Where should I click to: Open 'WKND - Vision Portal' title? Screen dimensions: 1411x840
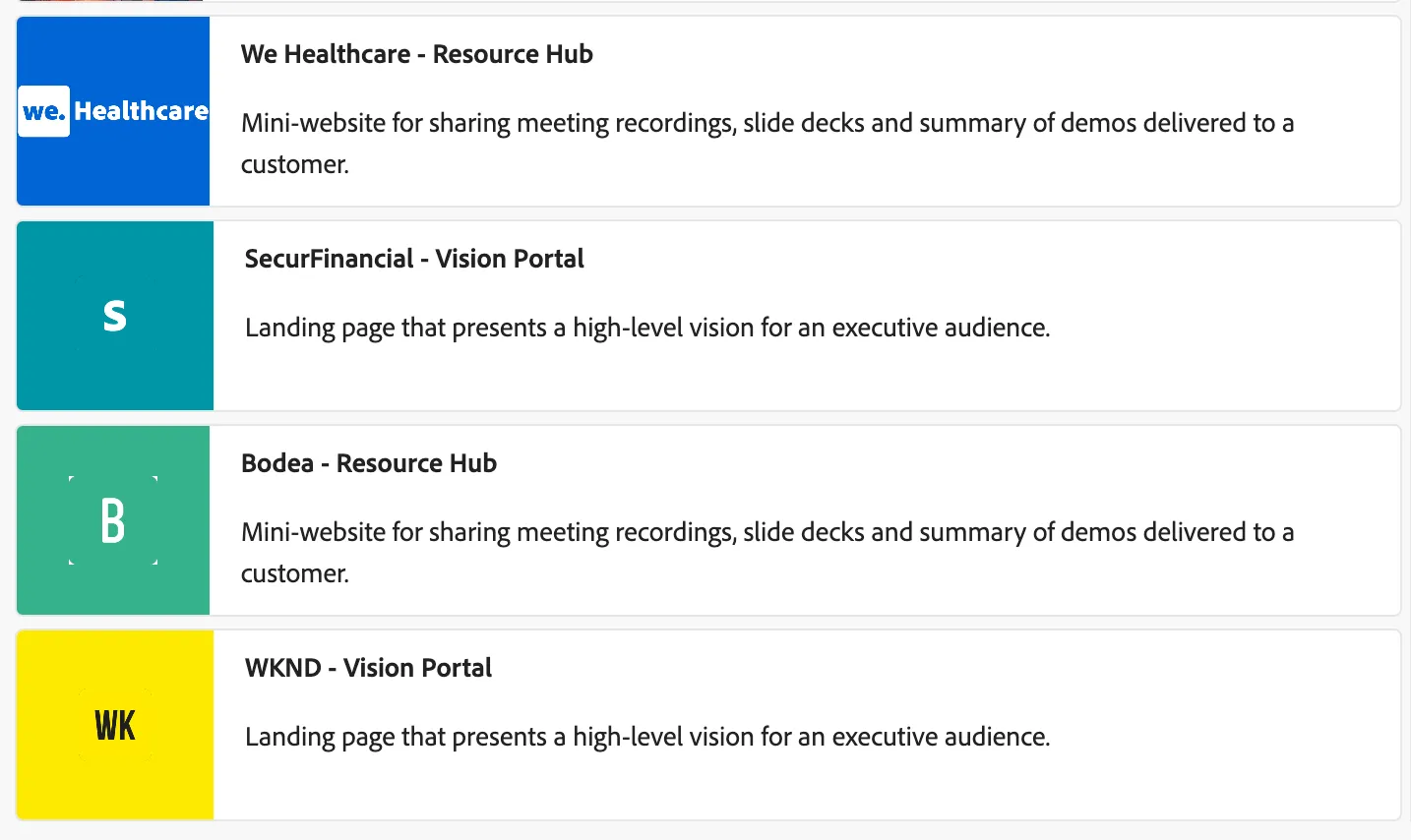(x=368, y=668)
